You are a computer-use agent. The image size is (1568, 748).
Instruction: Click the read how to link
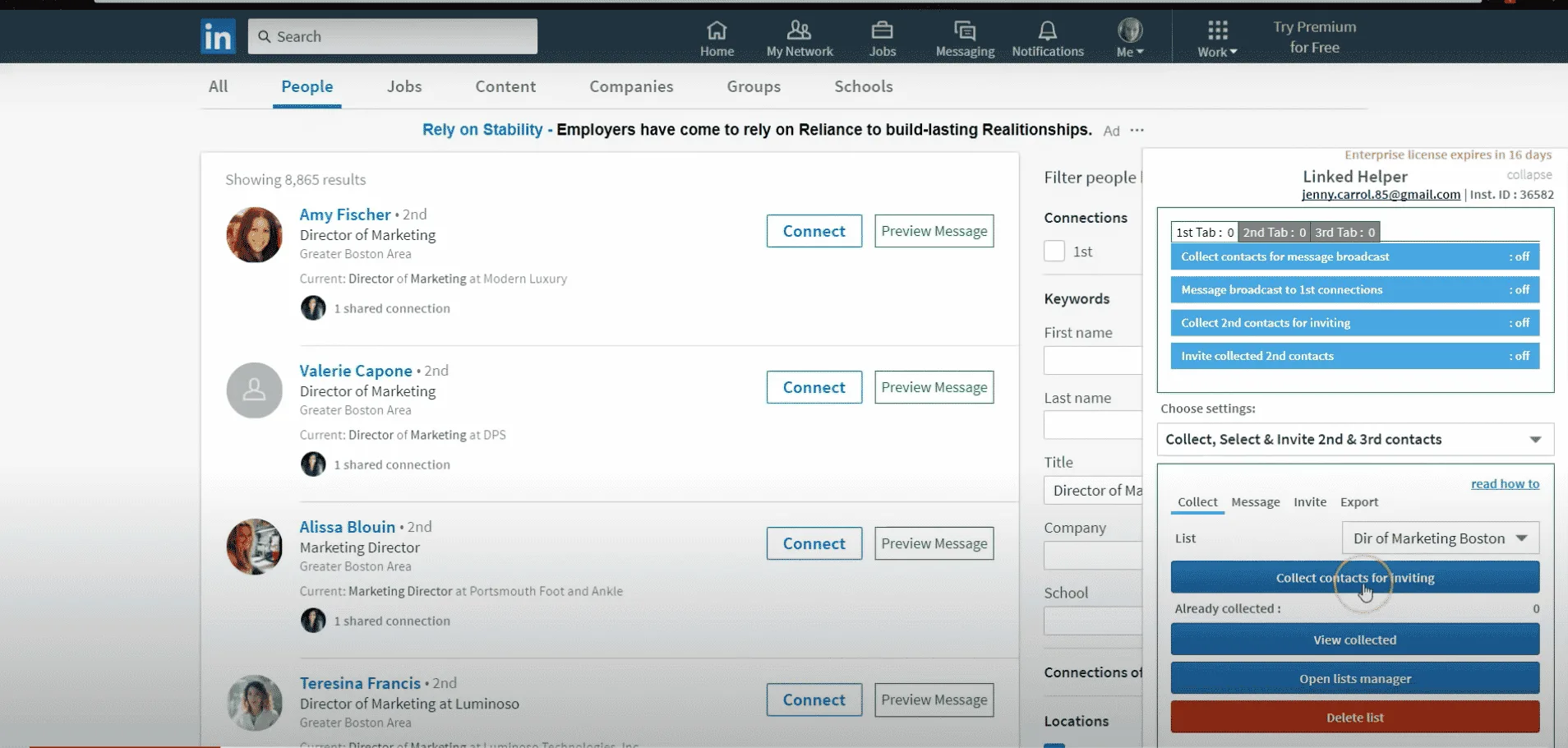click(x=1505, y=484)
